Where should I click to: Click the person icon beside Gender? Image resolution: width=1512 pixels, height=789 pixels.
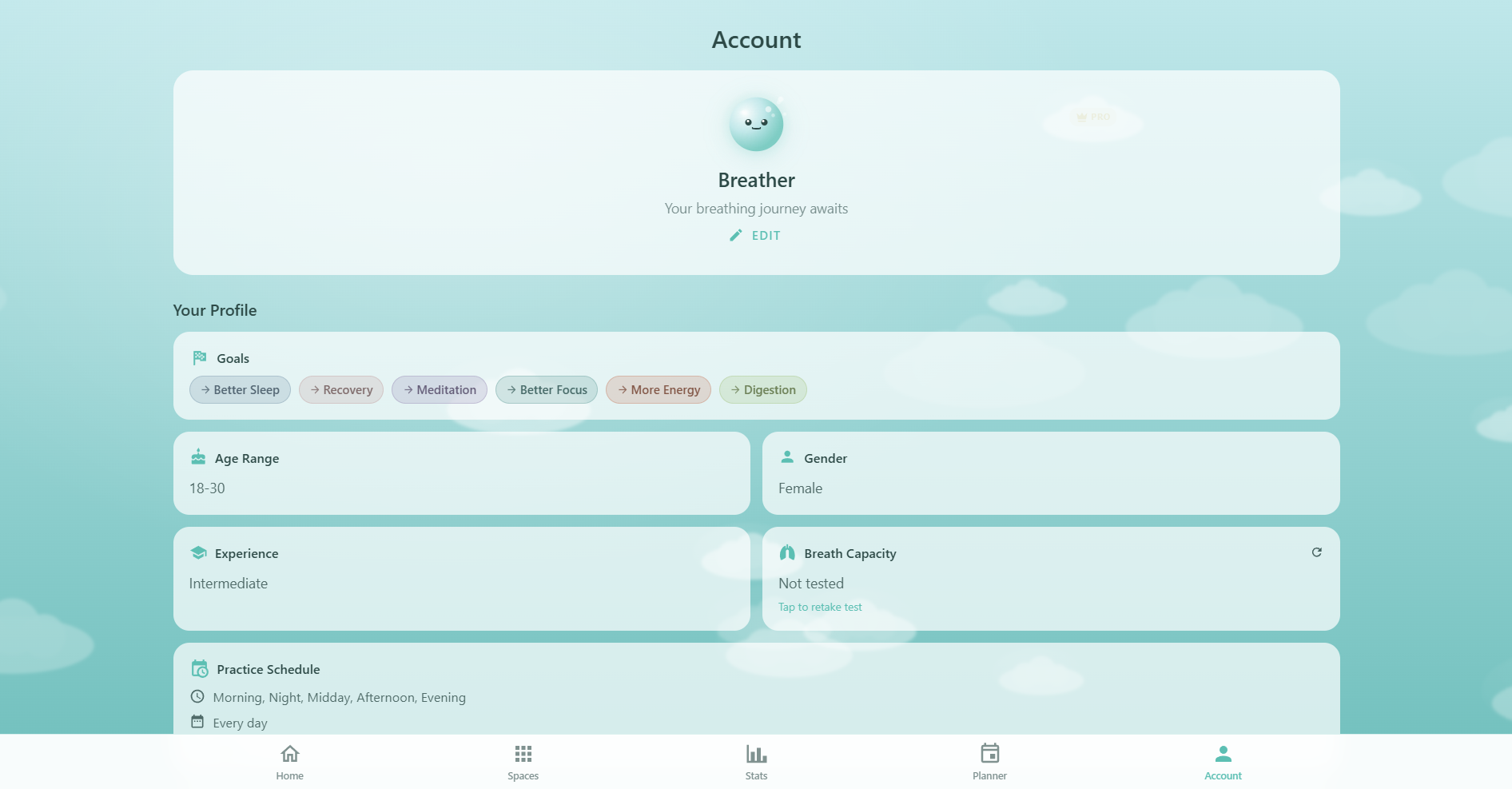pyautogui.click(x=788, y=456)
